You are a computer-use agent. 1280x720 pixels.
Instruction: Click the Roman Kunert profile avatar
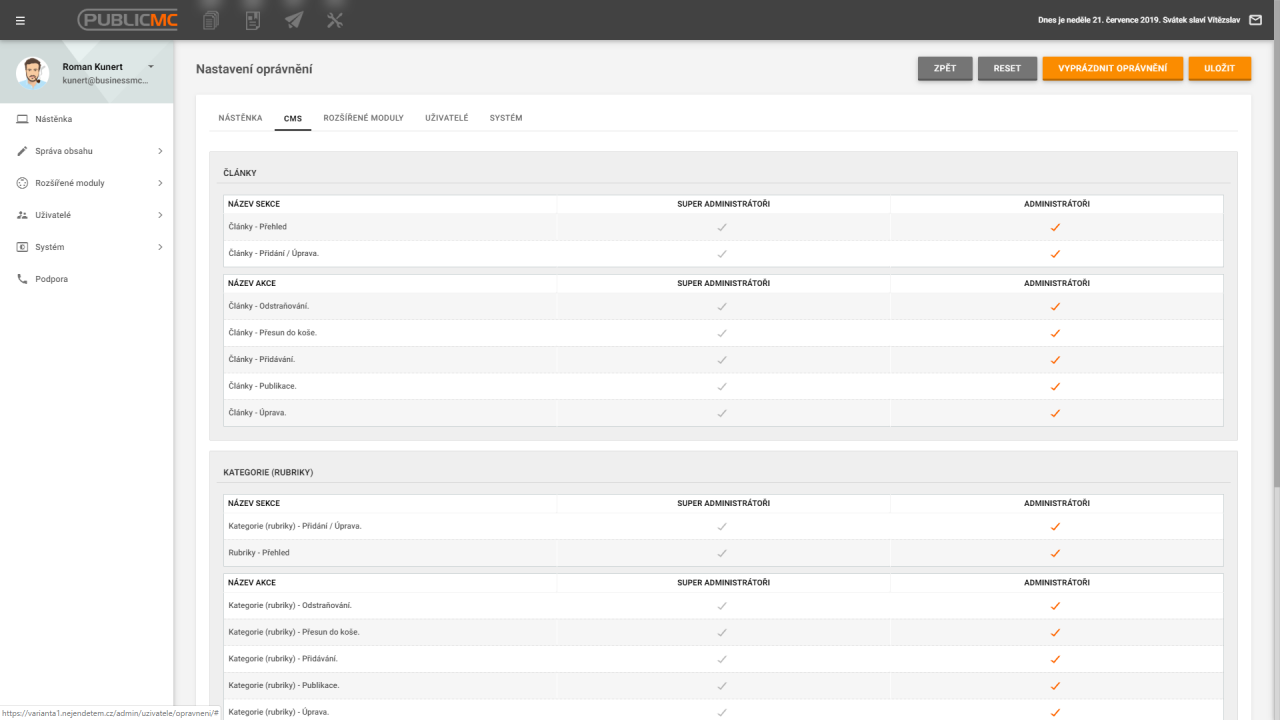[33, 73]
